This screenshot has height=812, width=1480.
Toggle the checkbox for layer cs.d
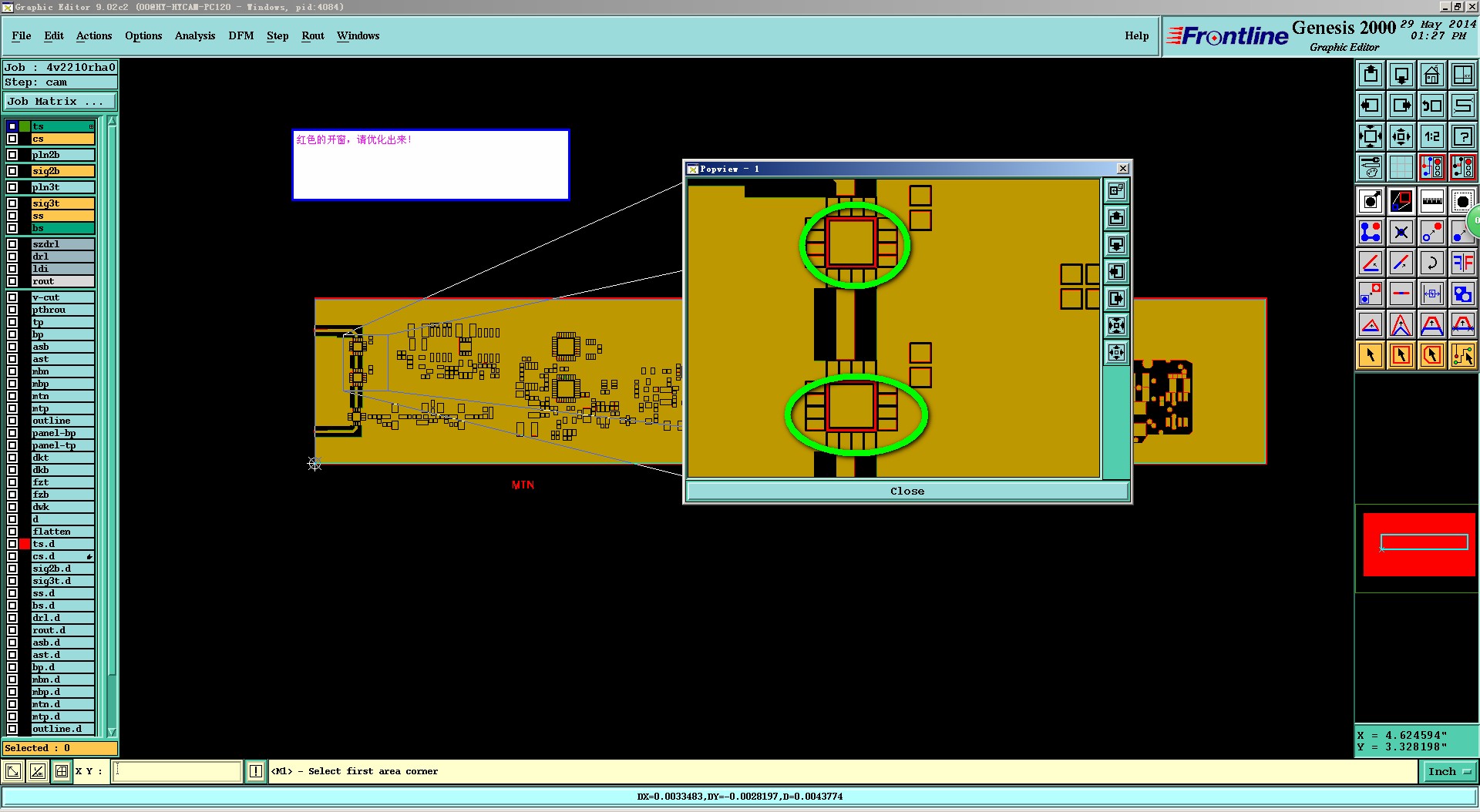click(x=12, y=556)
